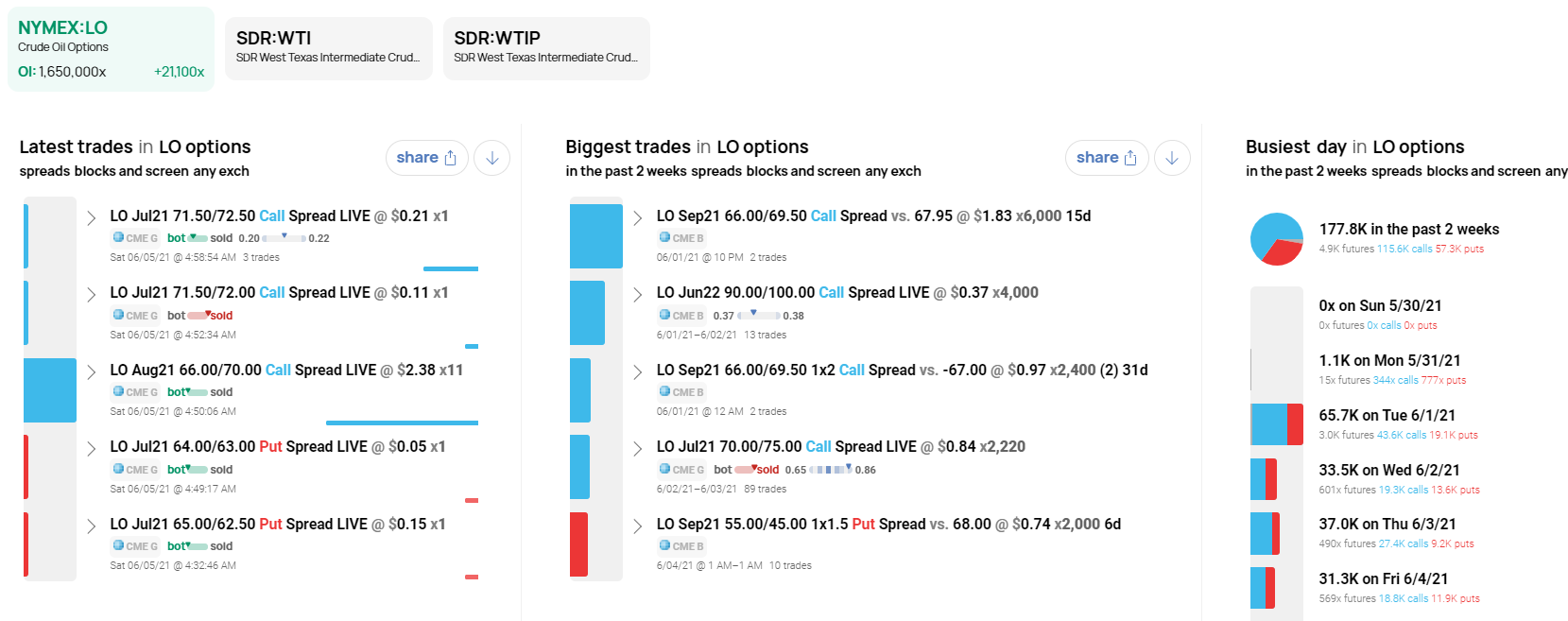Expand the LO Jul21 71.50/72.50 Call Spread trade
1568x621 pixels.
[x=91, y=218]
